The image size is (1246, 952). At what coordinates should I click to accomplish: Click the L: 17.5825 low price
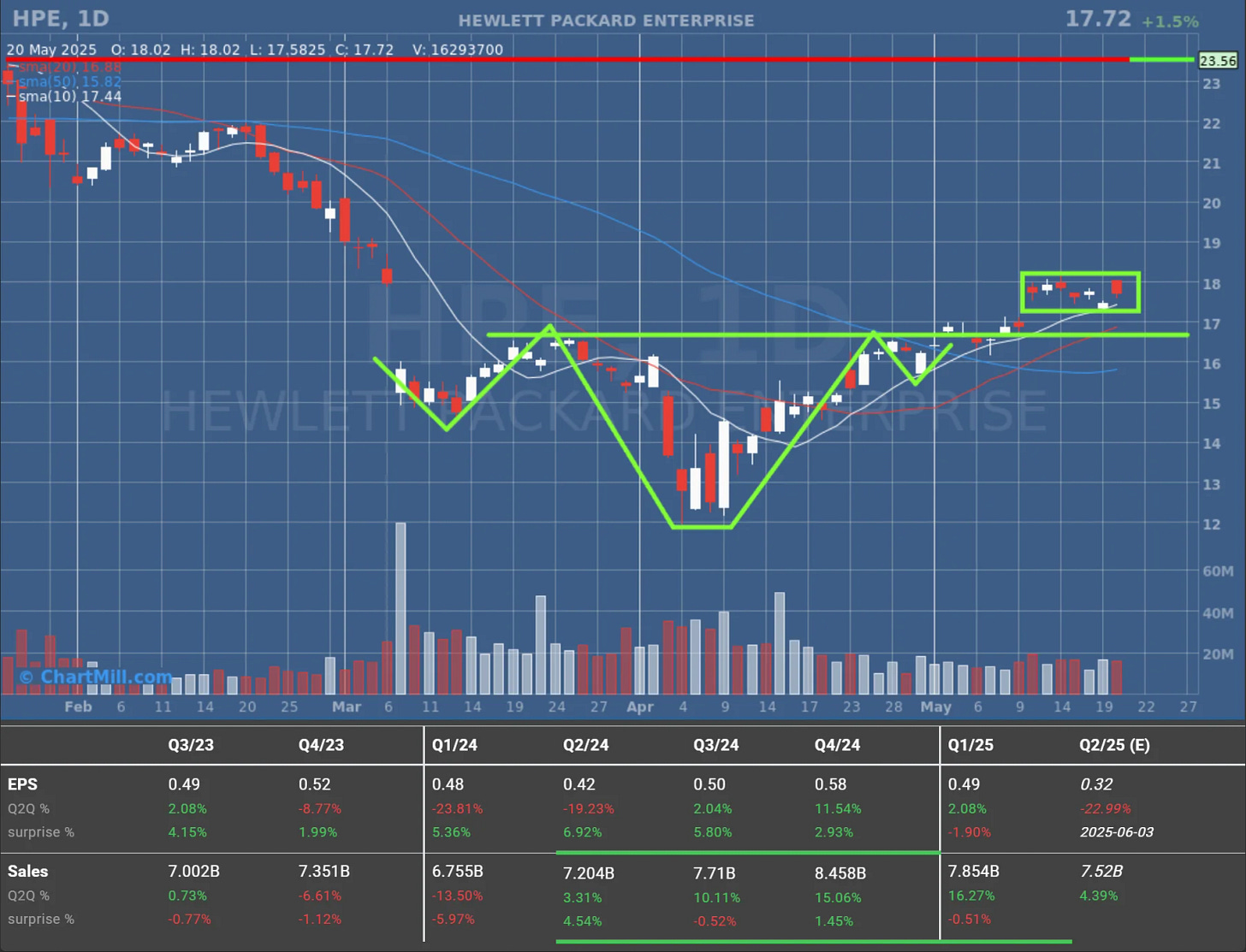288,50
